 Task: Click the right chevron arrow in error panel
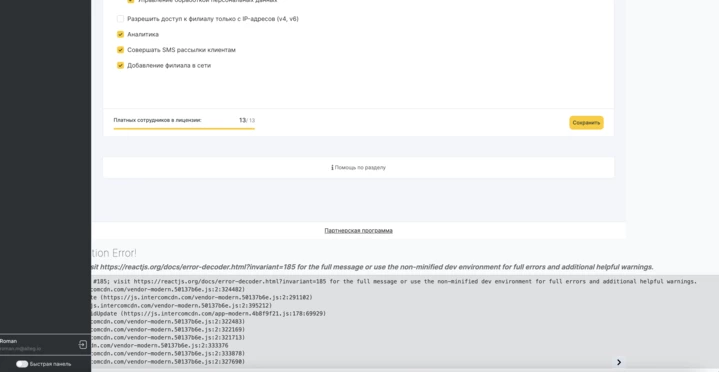pos(619,362)
